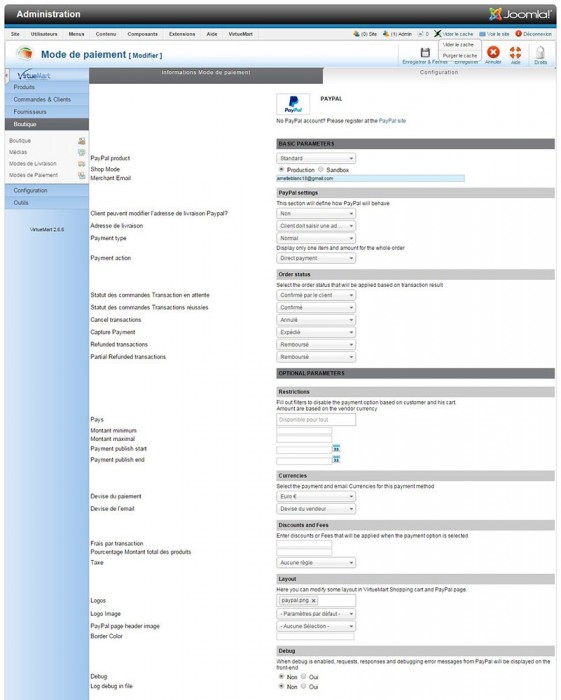The image size is (561, 700).
Task: Click the Montant minimum field
Action: click(304, 431)
